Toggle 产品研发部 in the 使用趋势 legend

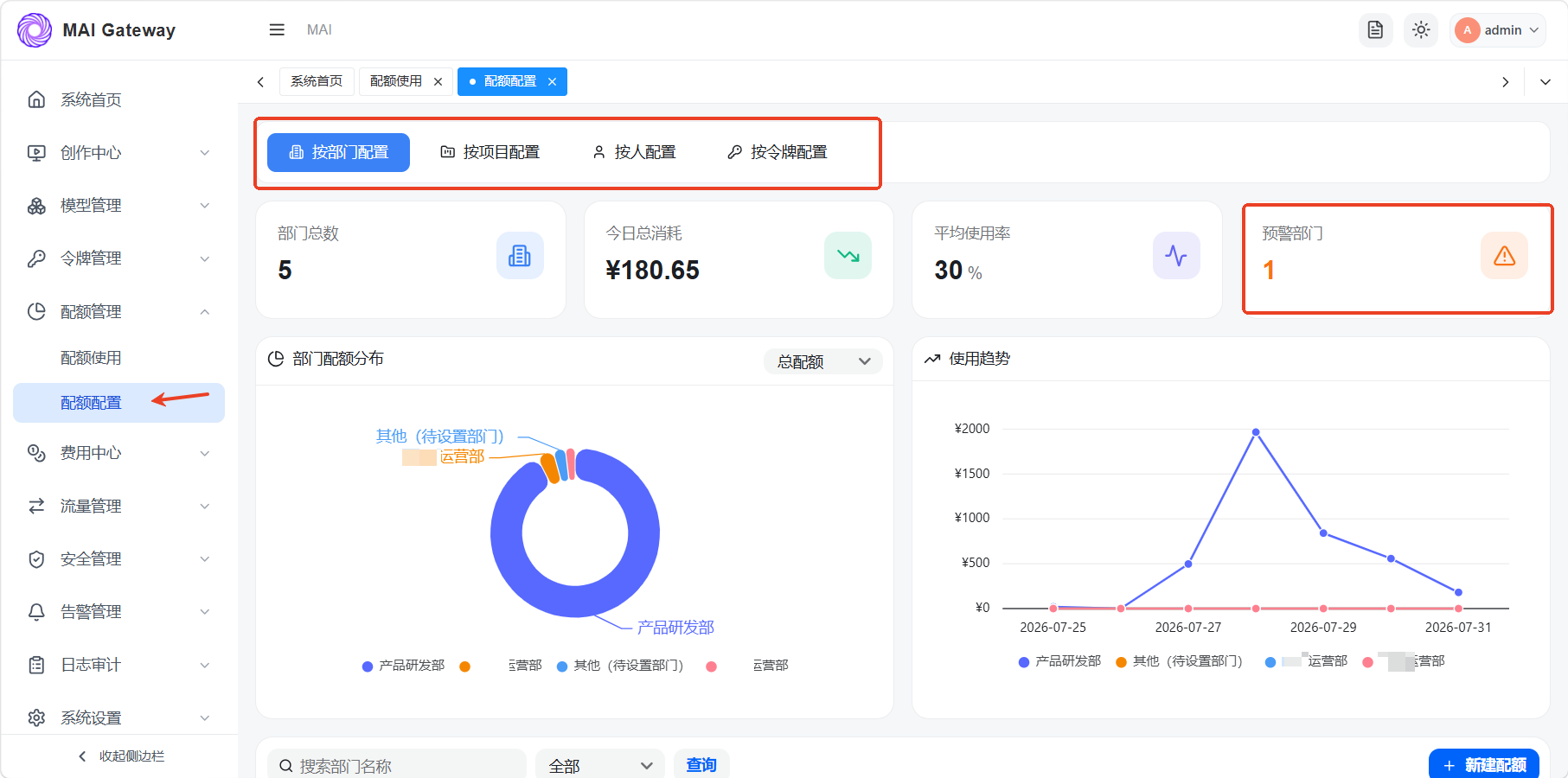tap(1059, 661)
